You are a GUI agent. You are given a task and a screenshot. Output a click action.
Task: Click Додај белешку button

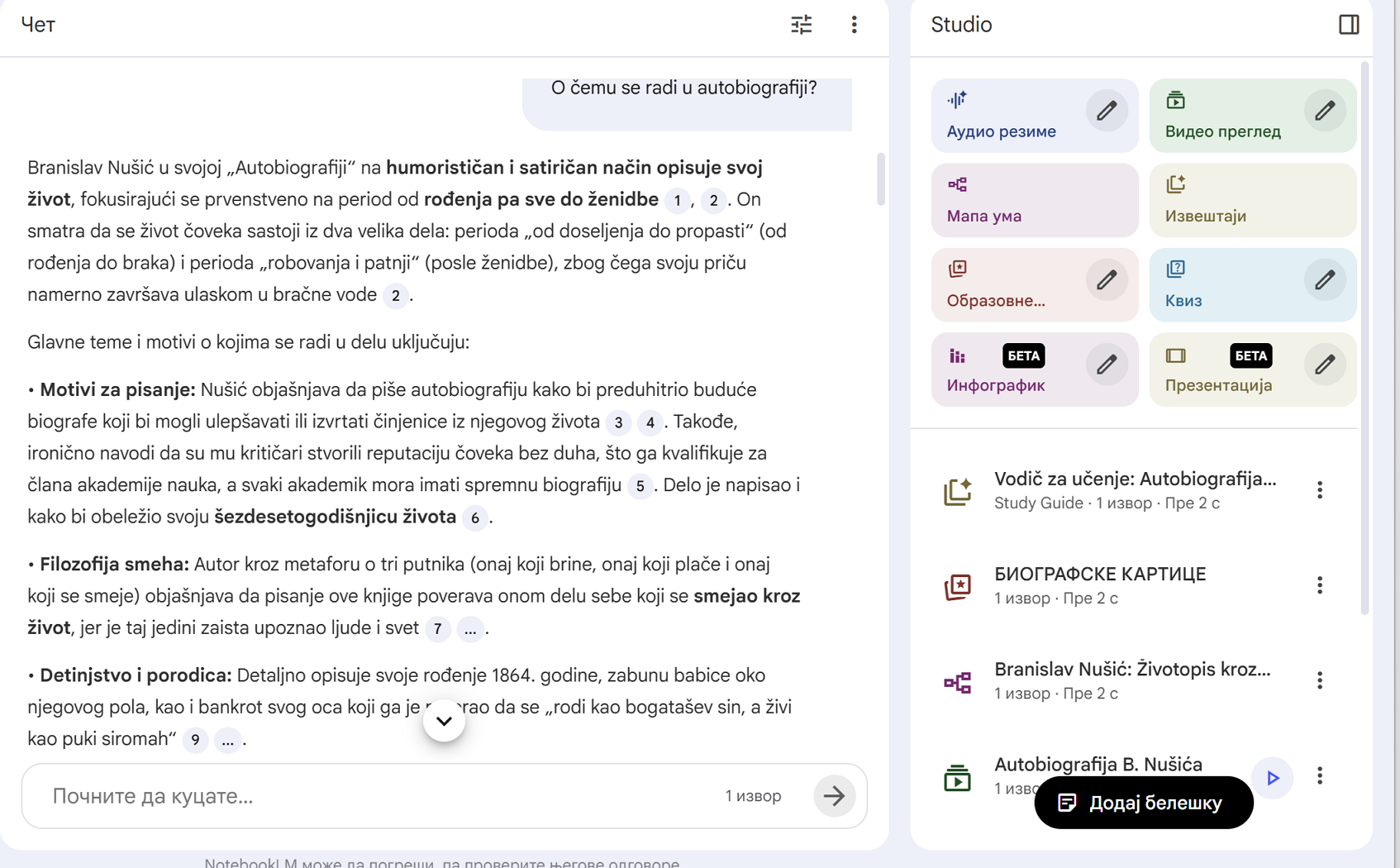(x=1143, y=803)
